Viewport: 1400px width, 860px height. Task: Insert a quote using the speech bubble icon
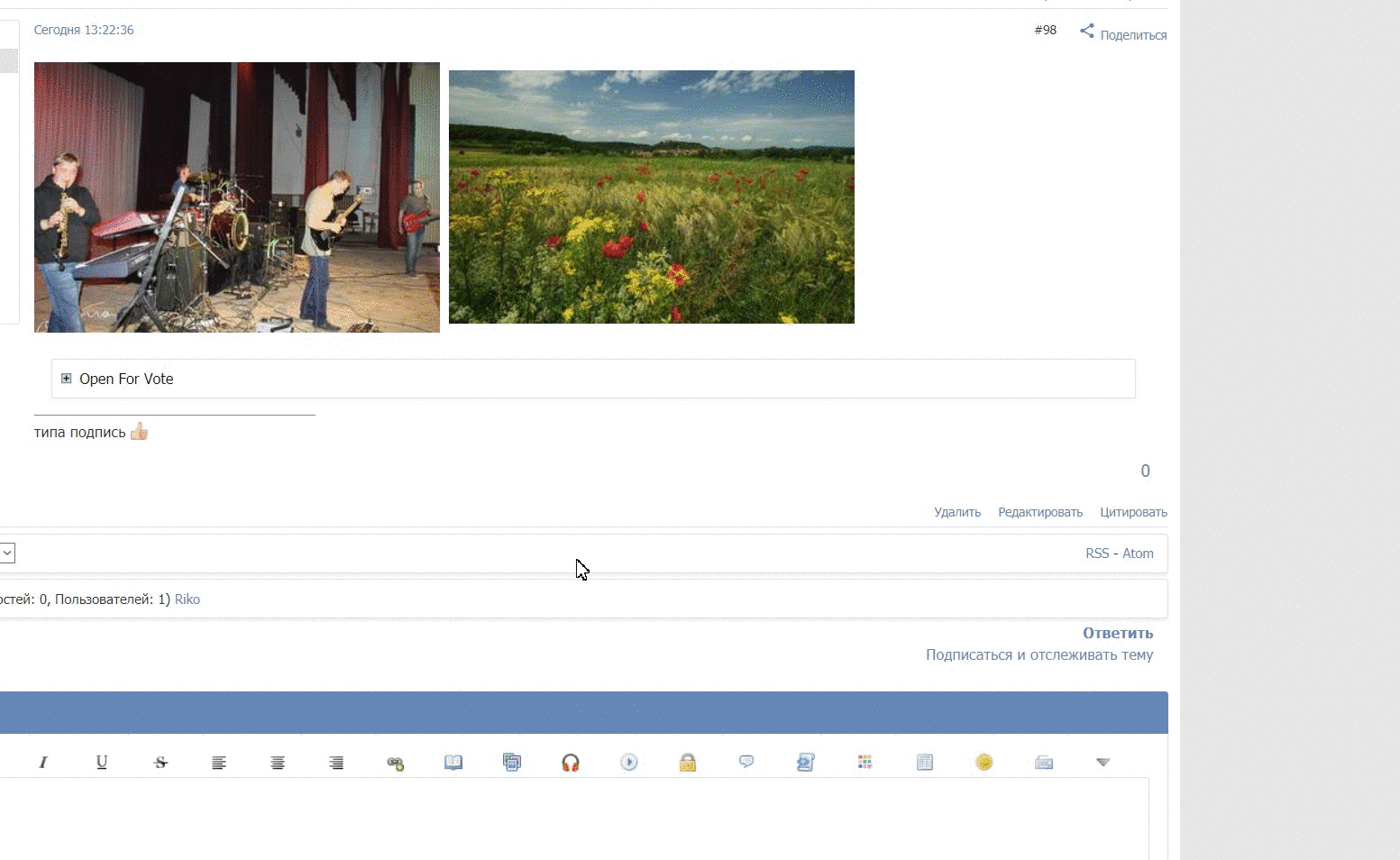point(746,762)
